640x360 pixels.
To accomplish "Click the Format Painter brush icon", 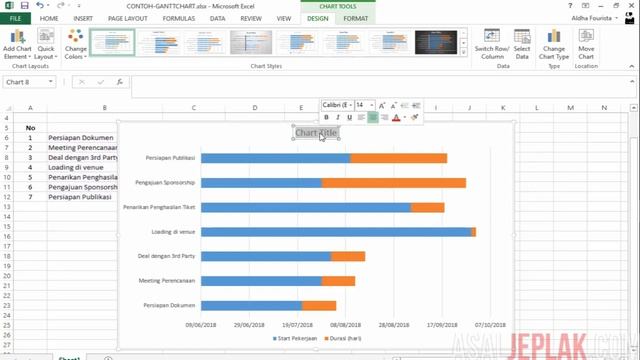I will pyautogui.click(x=415, y=118).
